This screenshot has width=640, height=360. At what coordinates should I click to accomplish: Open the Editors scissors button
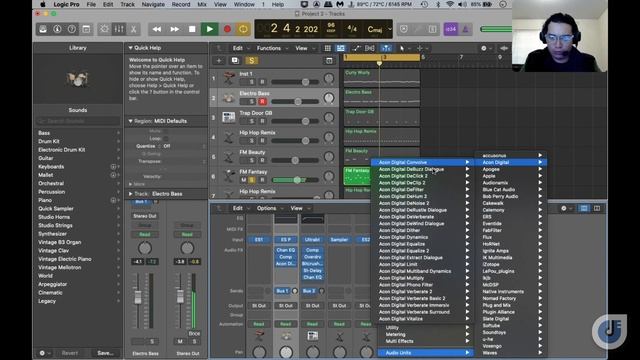[x=133, y=29]
